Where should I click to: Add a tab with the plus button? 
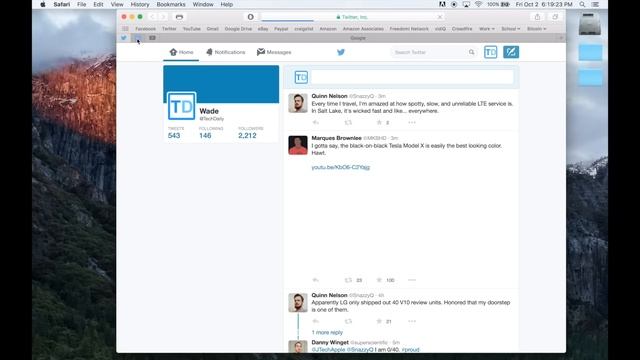[x=561, y=38]
